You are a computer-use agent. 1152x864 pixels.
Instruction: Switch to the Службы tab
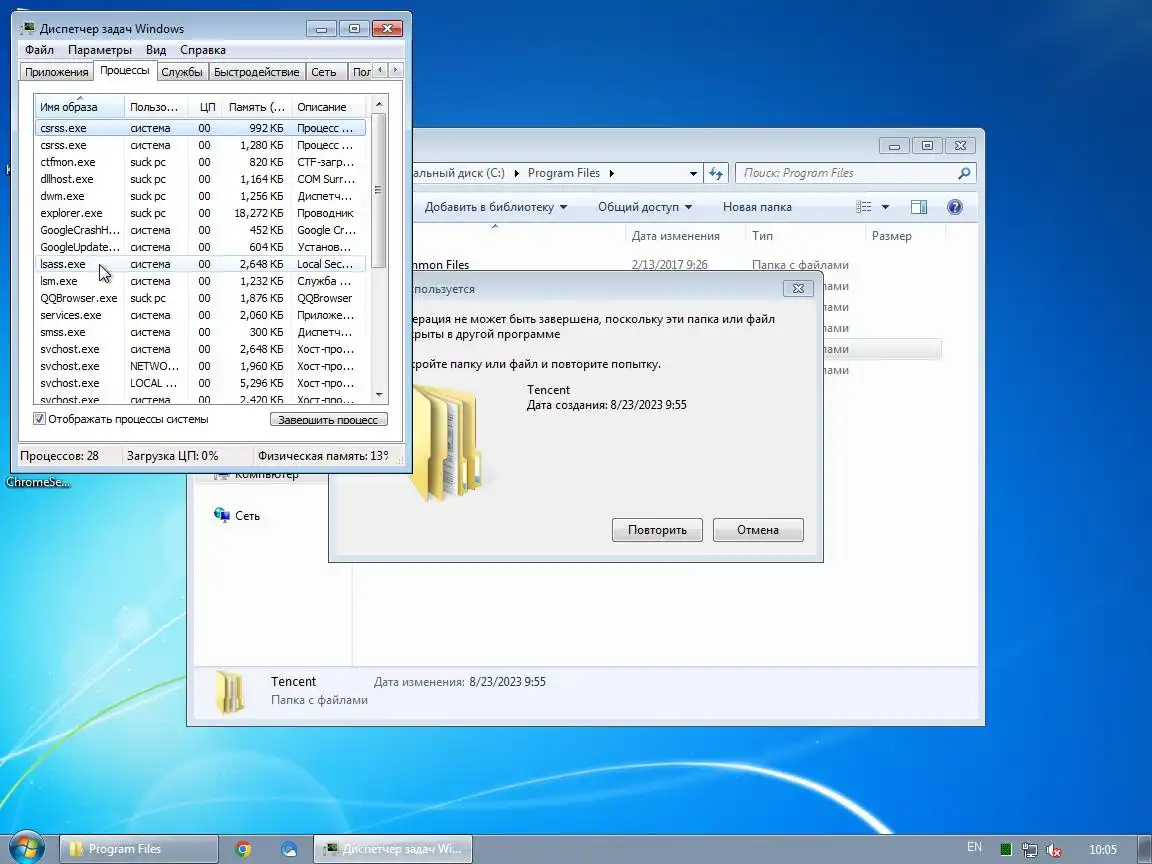coord(181,72)
